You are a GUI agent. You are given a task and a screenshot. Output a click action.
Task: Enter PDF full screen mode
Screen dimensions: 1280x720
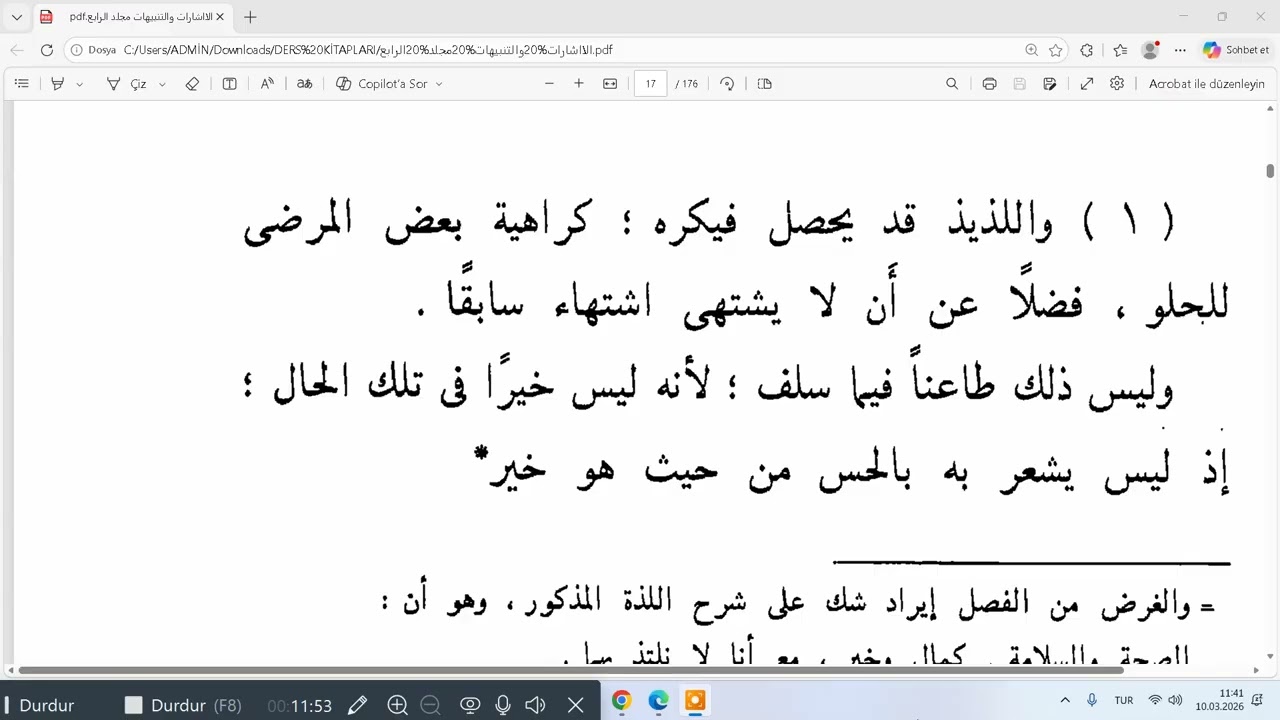click(x=1087, y=84)
